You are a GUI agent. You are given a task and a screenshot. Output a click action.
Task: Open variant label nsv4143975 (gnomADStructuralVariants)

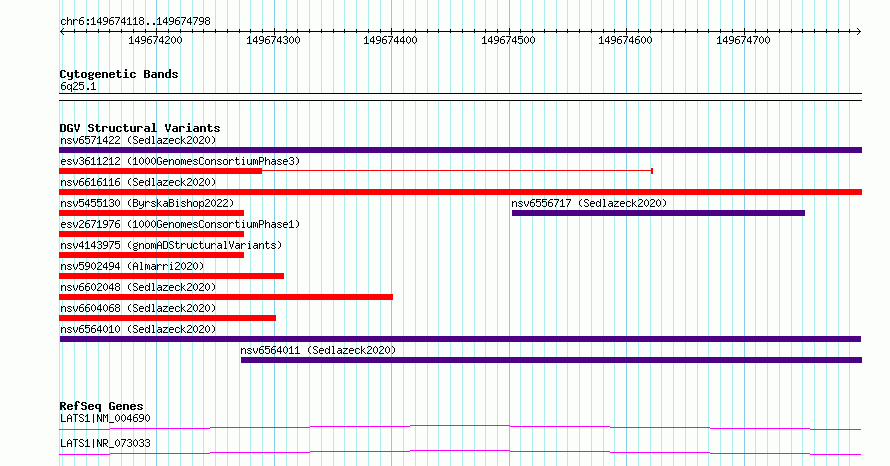[171, 245]
